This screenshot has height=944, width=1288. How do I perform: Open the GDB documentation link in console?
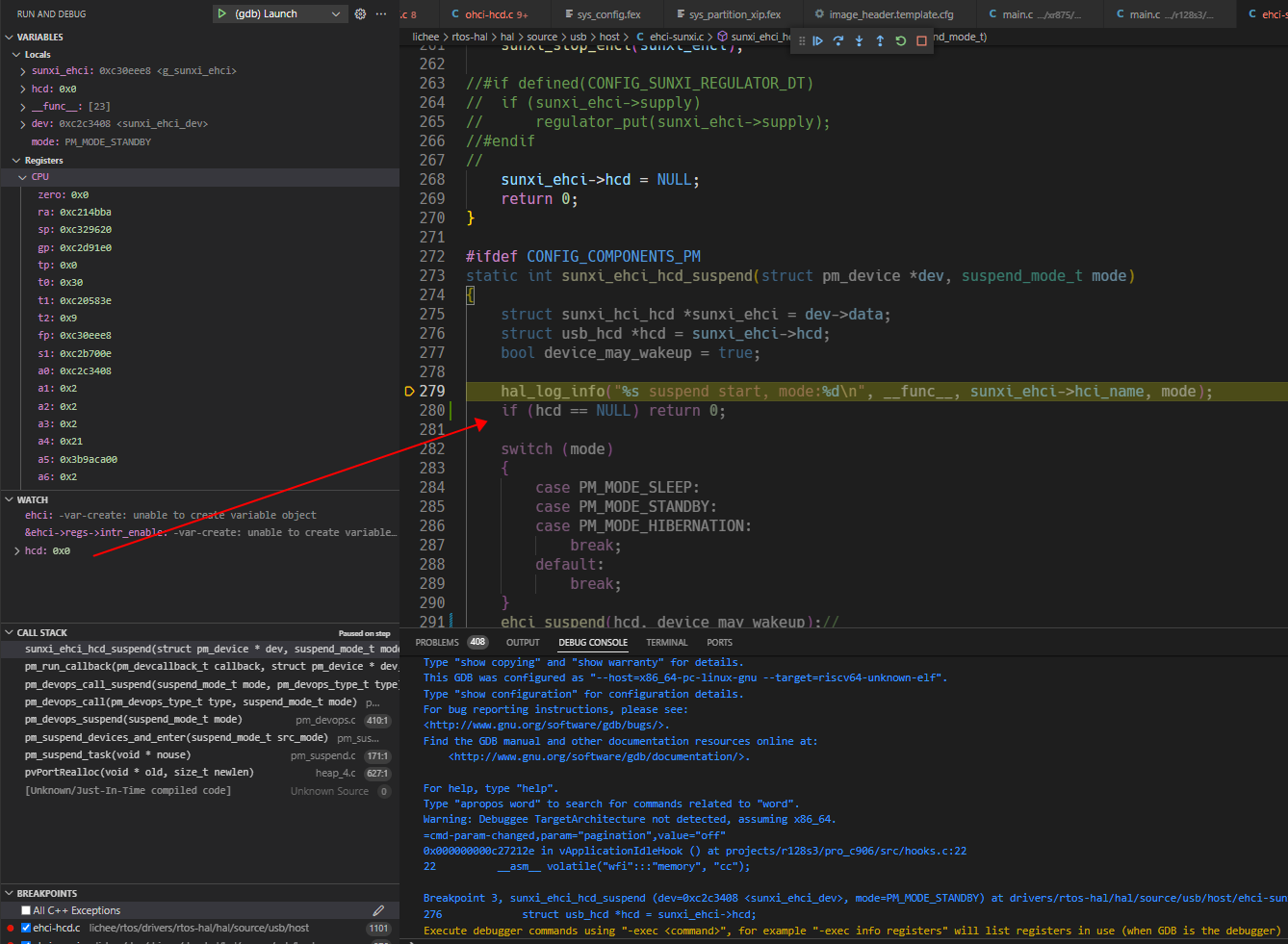click(596, 757)
